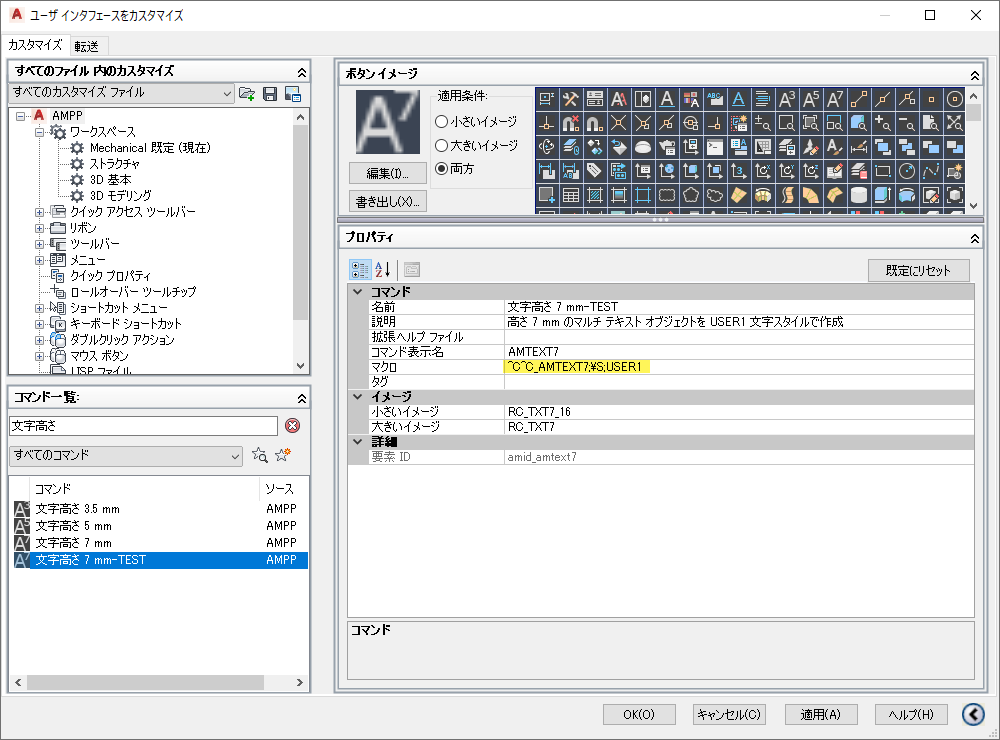Collapse the コマンド一覧 panel
This screenshot has height=740, width=1000.
[302, 399]
